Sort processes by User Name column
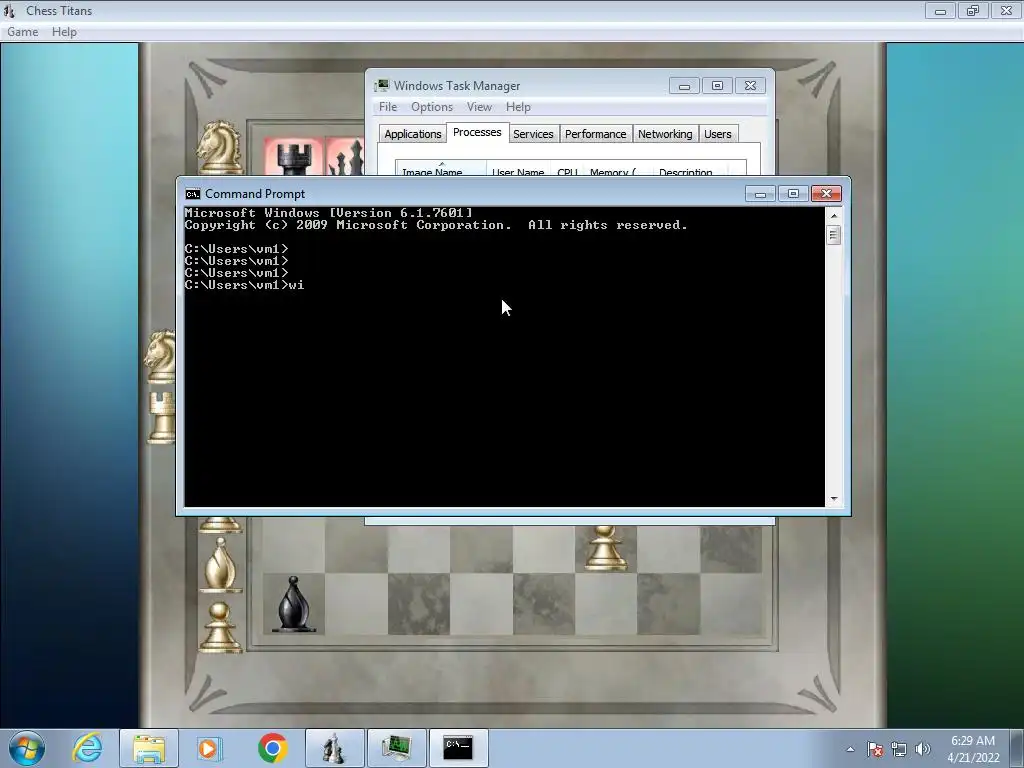This screenshot has width=1024, height=768. pos(519,168)
